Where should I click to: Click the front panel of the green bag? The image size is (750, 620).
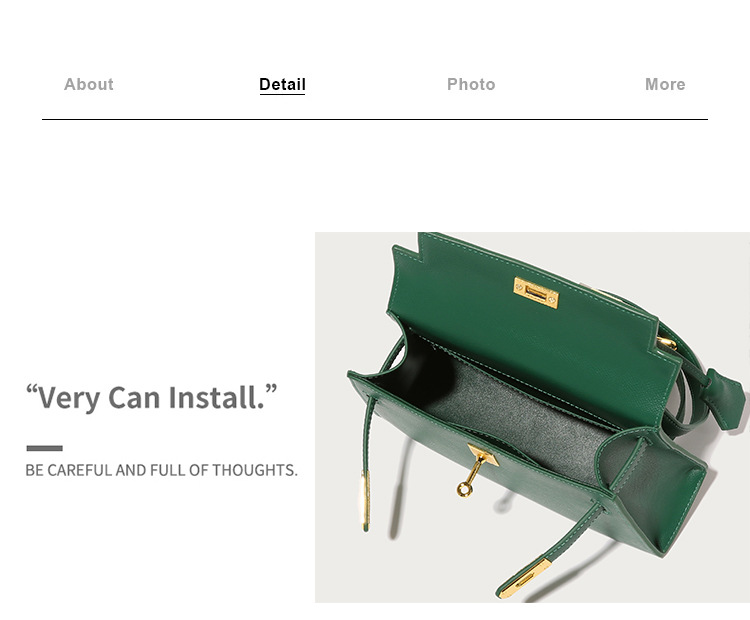478,454
